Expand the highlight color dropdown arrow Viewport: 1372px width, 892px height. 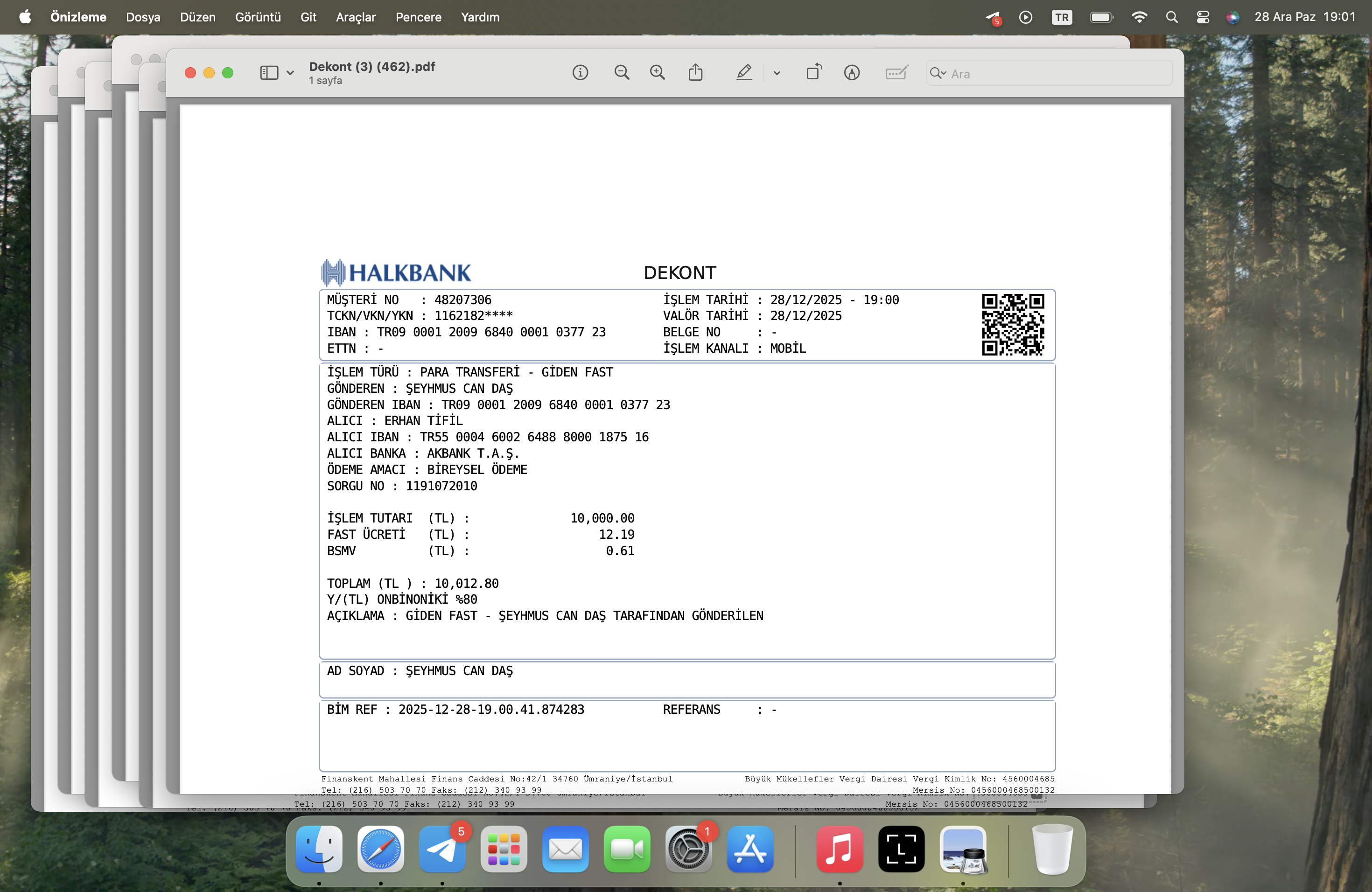tap(777, 73)
